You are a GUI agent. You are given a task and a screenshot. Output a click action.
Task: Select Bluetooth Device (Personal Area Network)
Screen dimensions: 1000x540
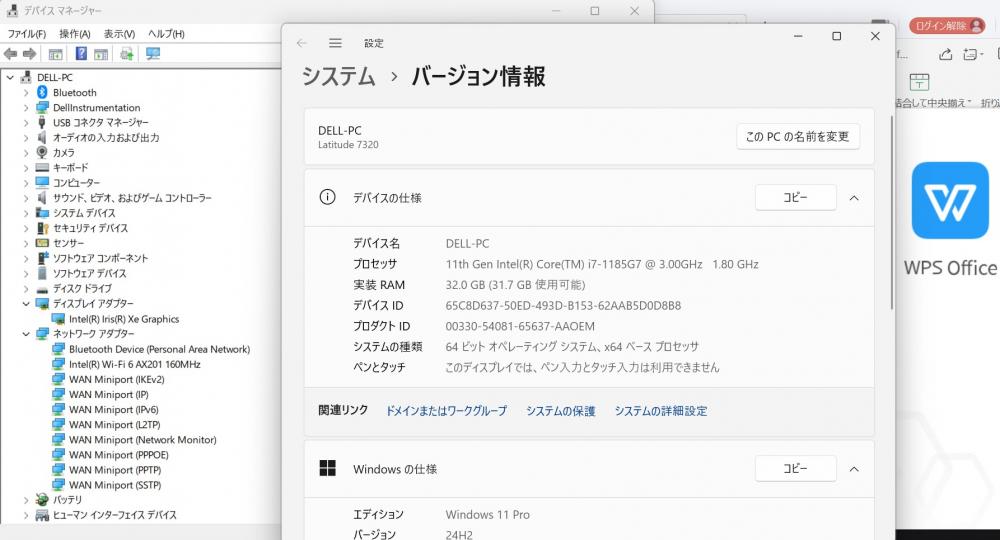tap(159, 349)
